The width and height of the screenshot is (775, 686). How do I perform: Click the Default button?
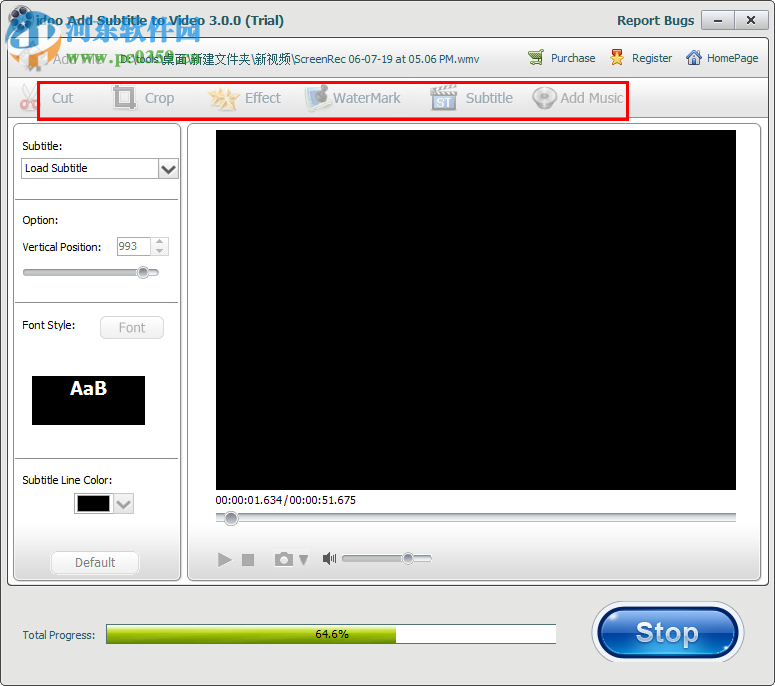[95, 562]
